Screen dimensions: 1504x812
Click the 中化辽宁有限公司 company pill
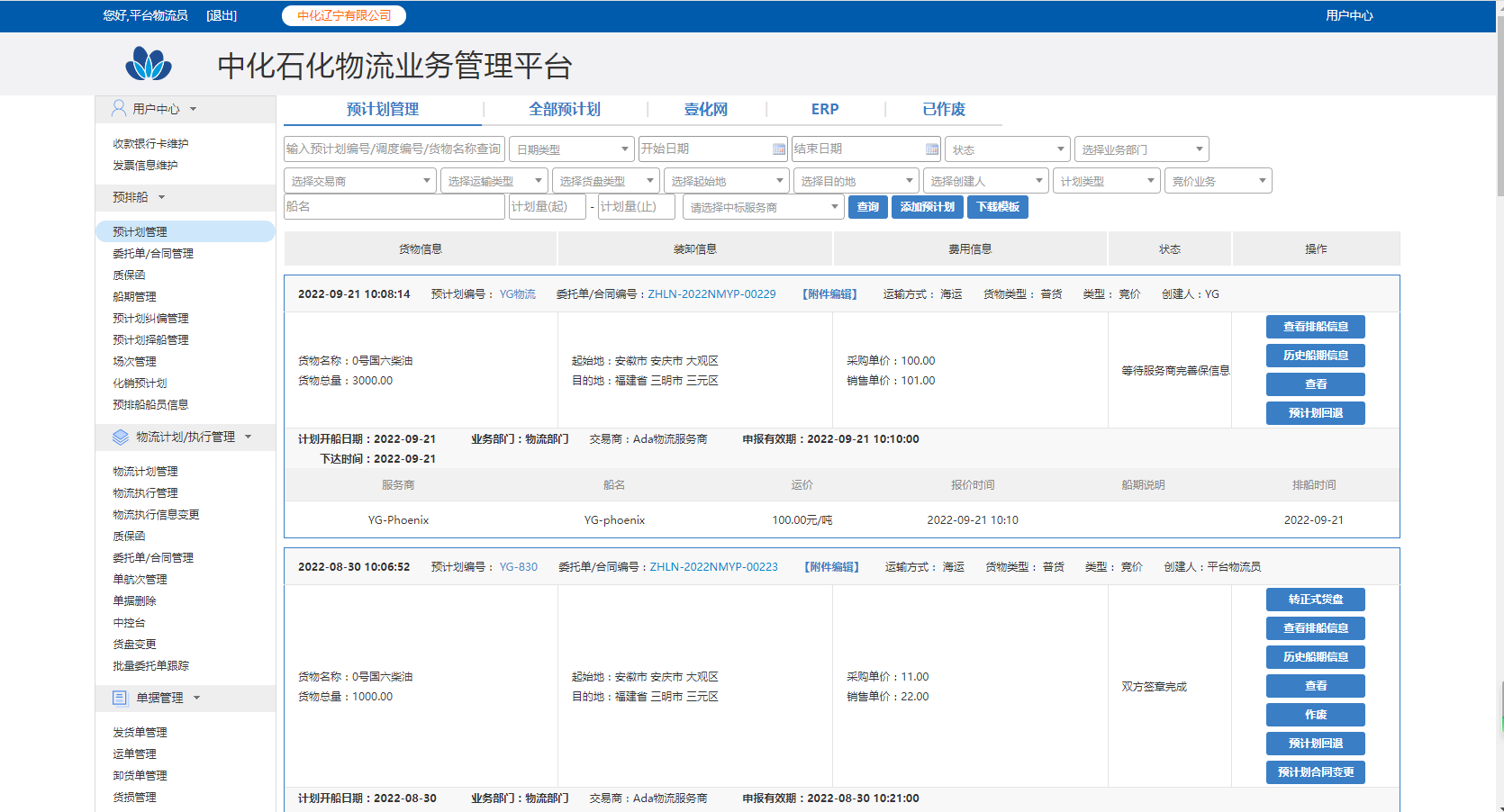tap(344, 15)
